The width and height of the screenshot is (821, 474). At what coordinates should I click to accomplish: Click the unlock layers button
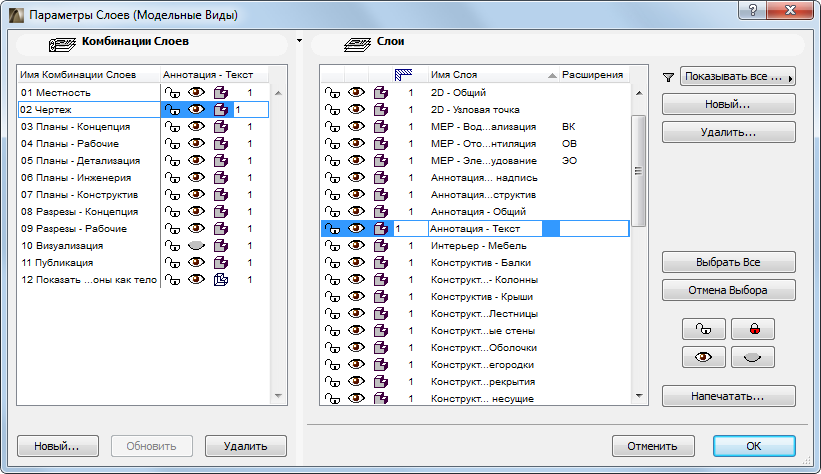(703, 329)
